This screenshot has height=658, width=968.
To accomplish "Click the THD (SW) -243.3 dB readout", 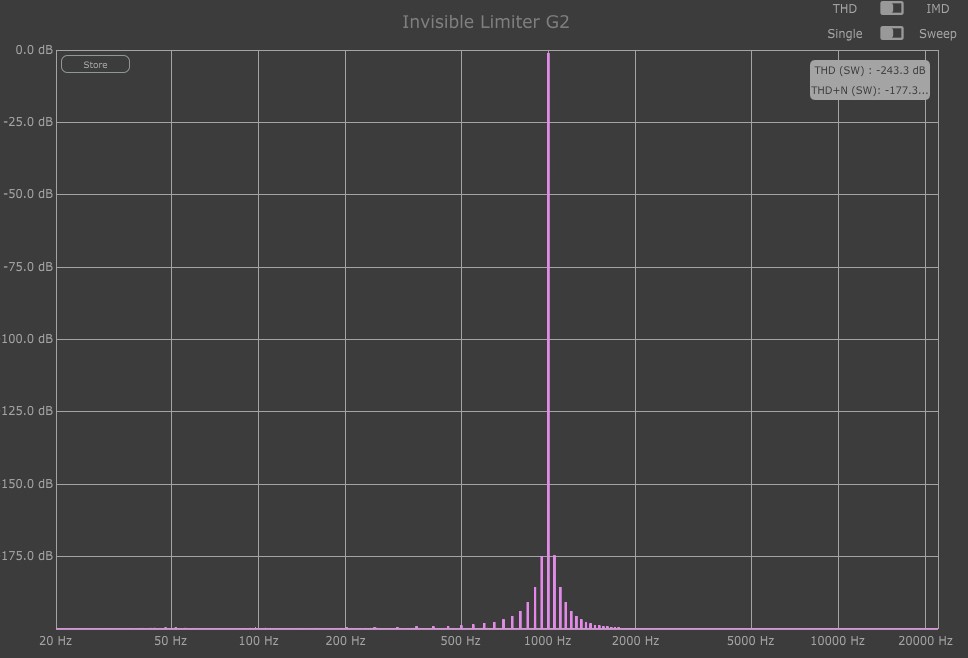I will (x=869, y=70).
